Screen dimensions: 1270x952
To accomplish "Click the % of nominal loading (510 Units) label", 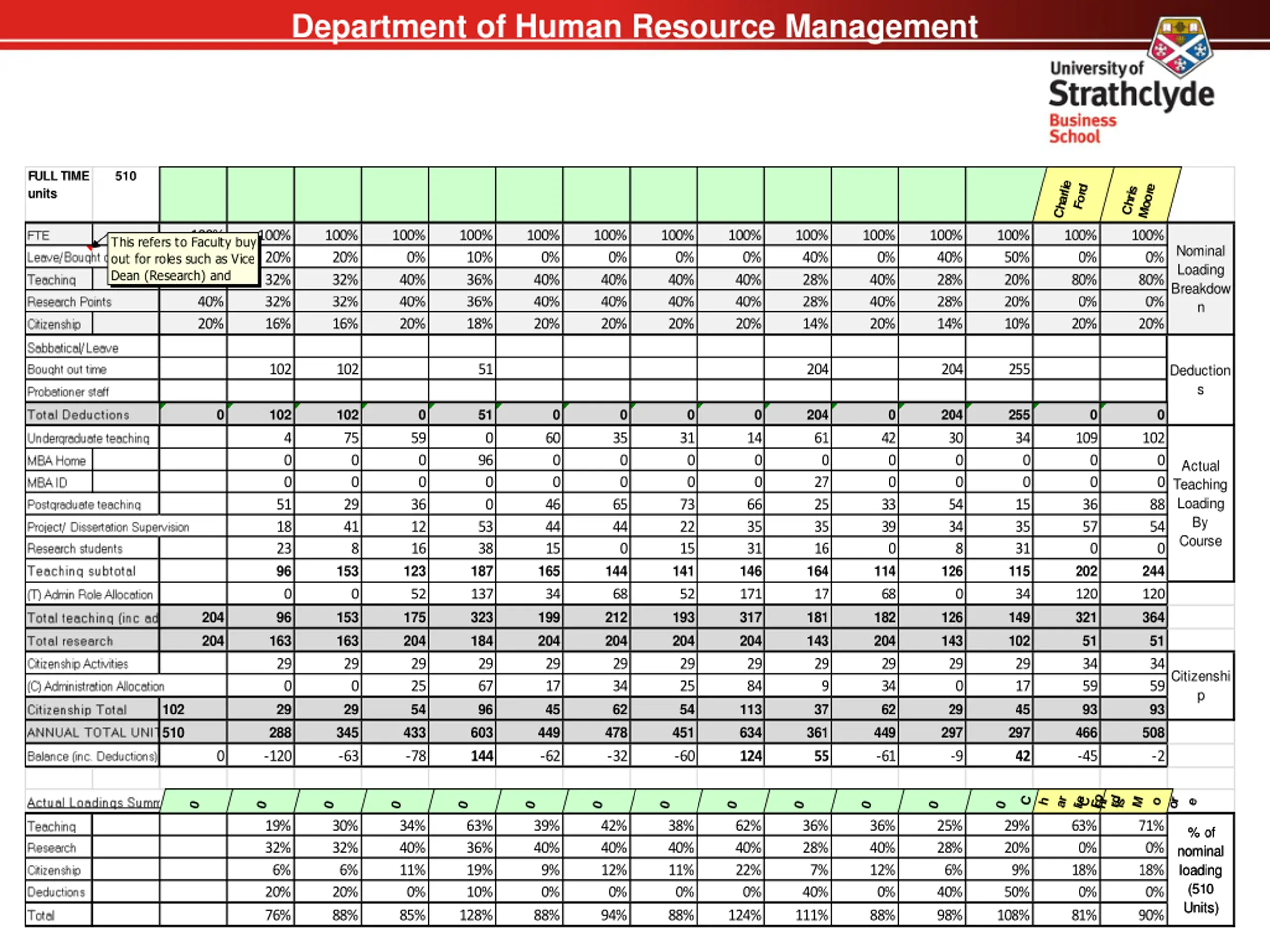I will 1200,870.
